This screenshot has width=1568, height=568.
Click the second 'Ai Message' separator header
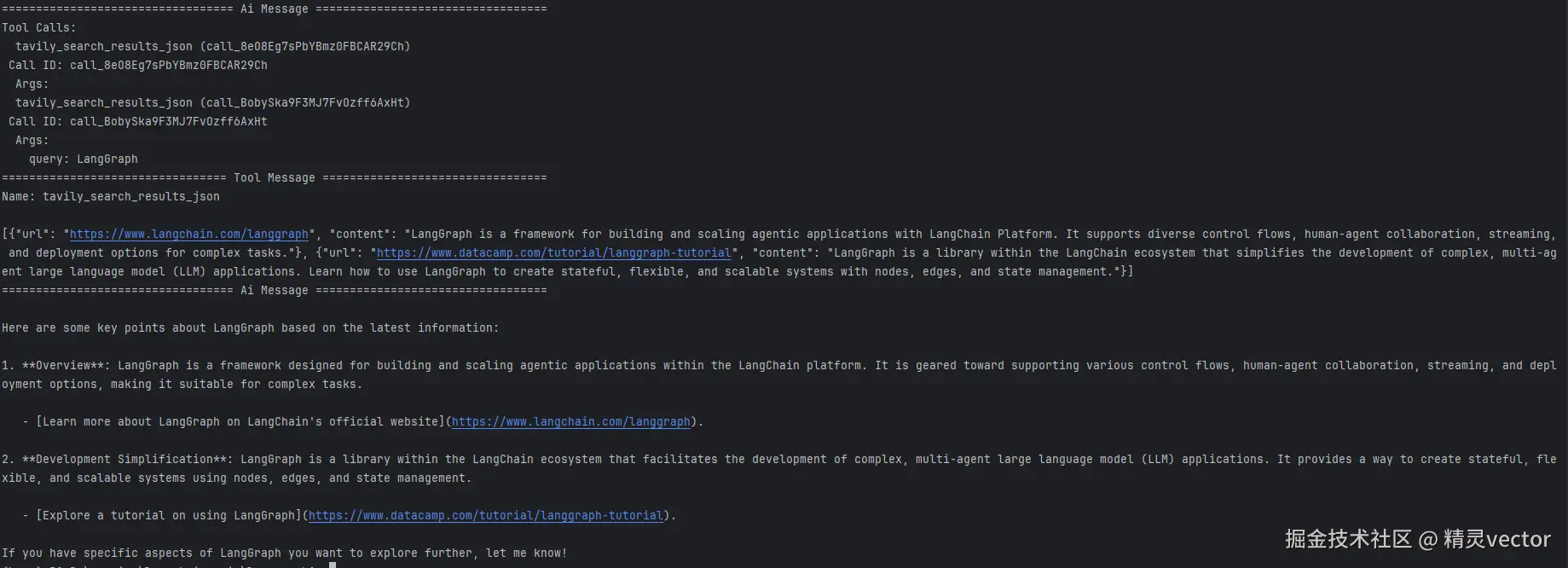tap(274, 291)
